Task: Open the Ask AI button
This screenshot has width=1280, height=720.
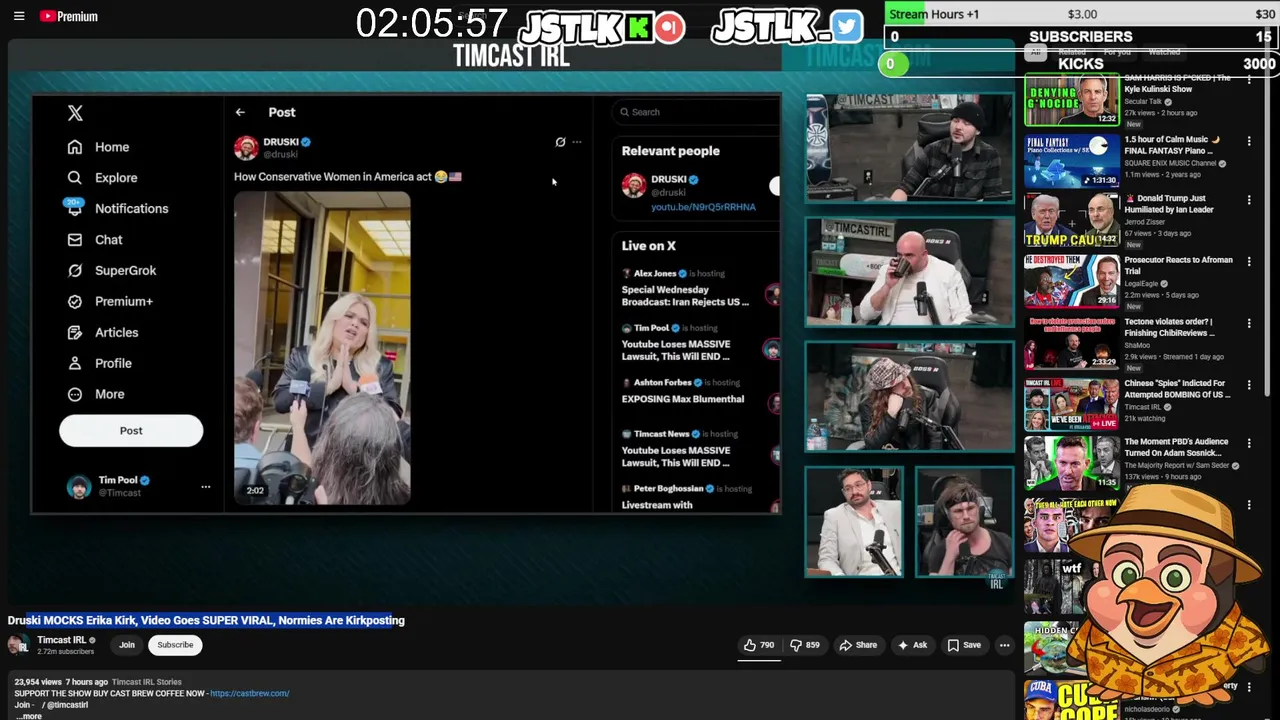Action: [912, 645]
